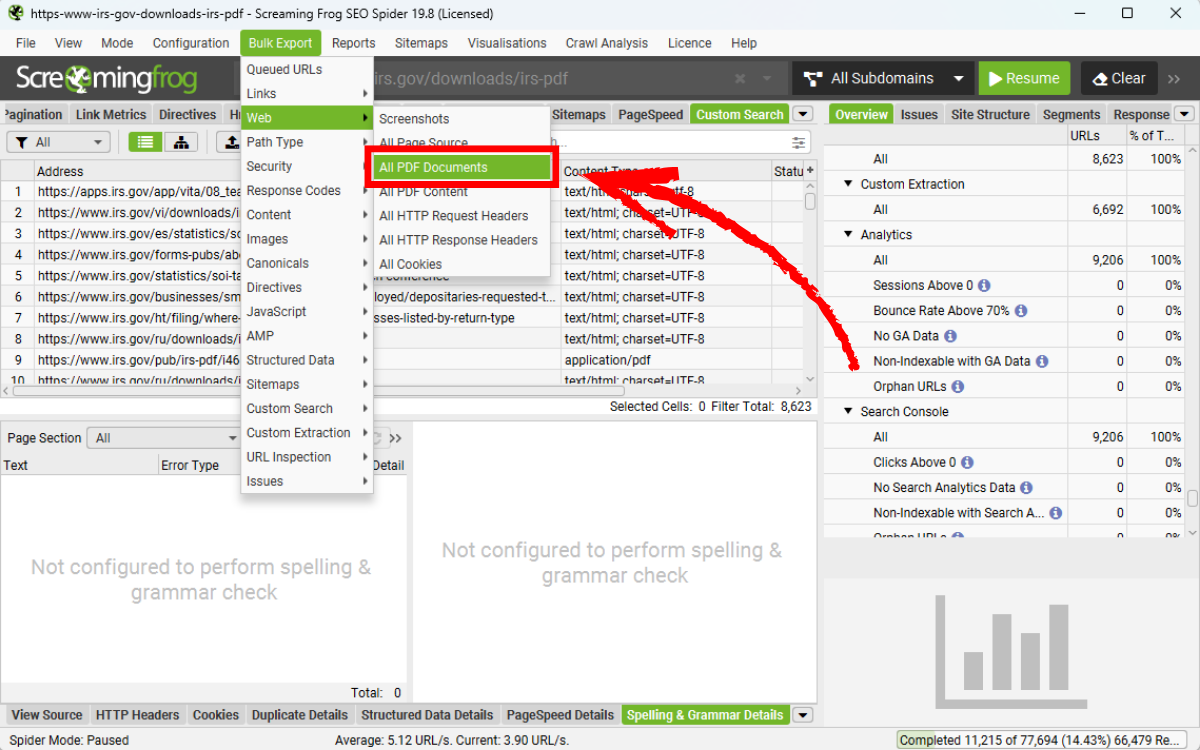Open the Site Structure tab
The height and width of the screenshot is (750, 1200).
(990, 115)
